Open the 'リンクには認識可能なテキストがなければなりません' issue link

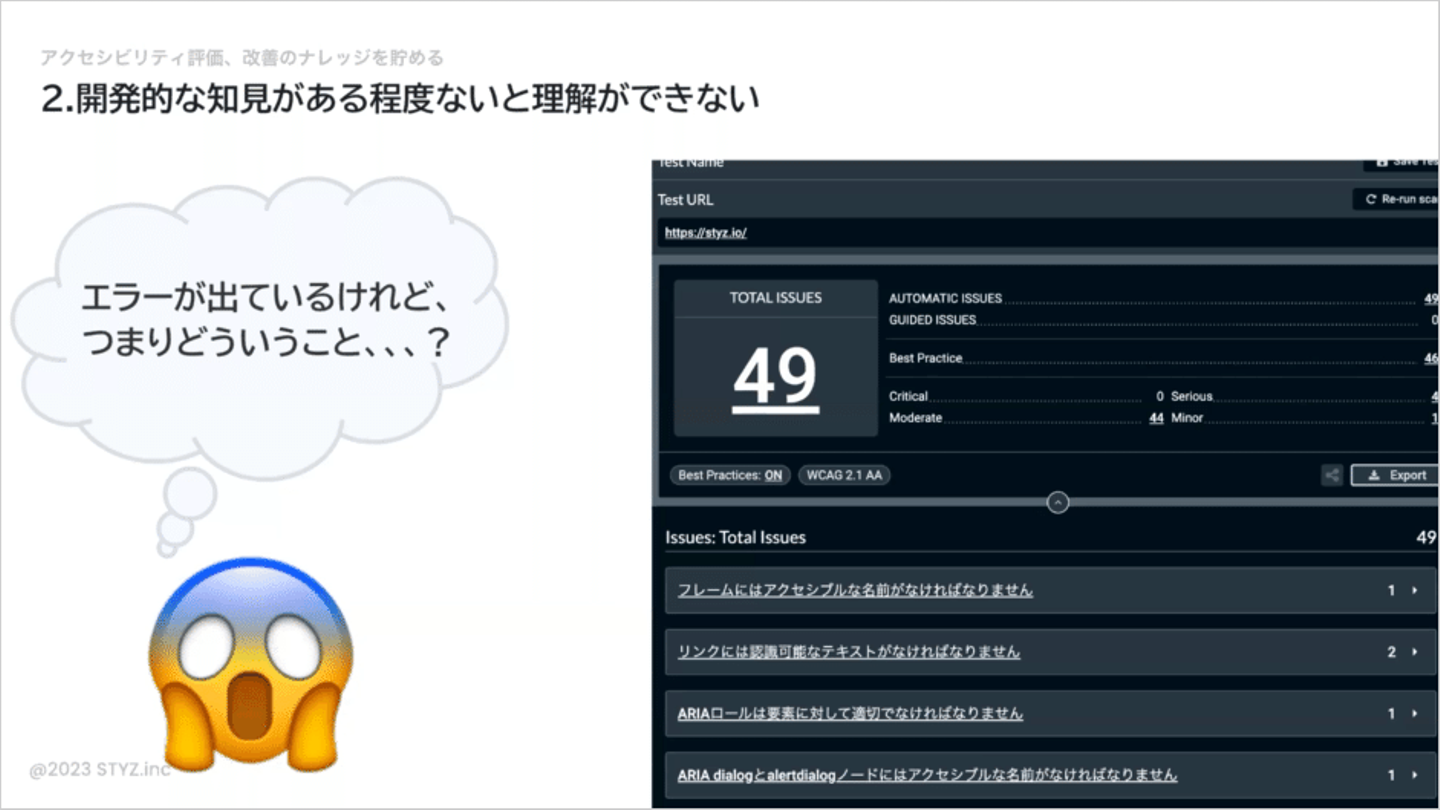coord(849,652)
